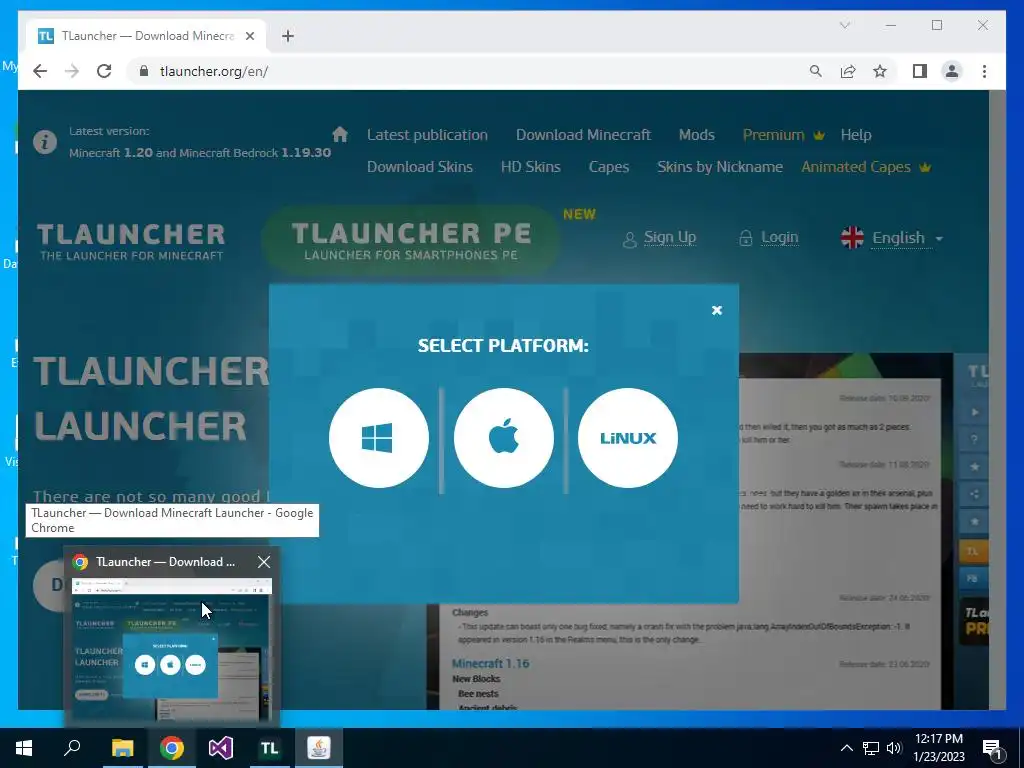Image resolution: width=1024 pixels, height=768 pixels.
Task: Click the Chrome window preview thumbnail
Action: (172, 649)
